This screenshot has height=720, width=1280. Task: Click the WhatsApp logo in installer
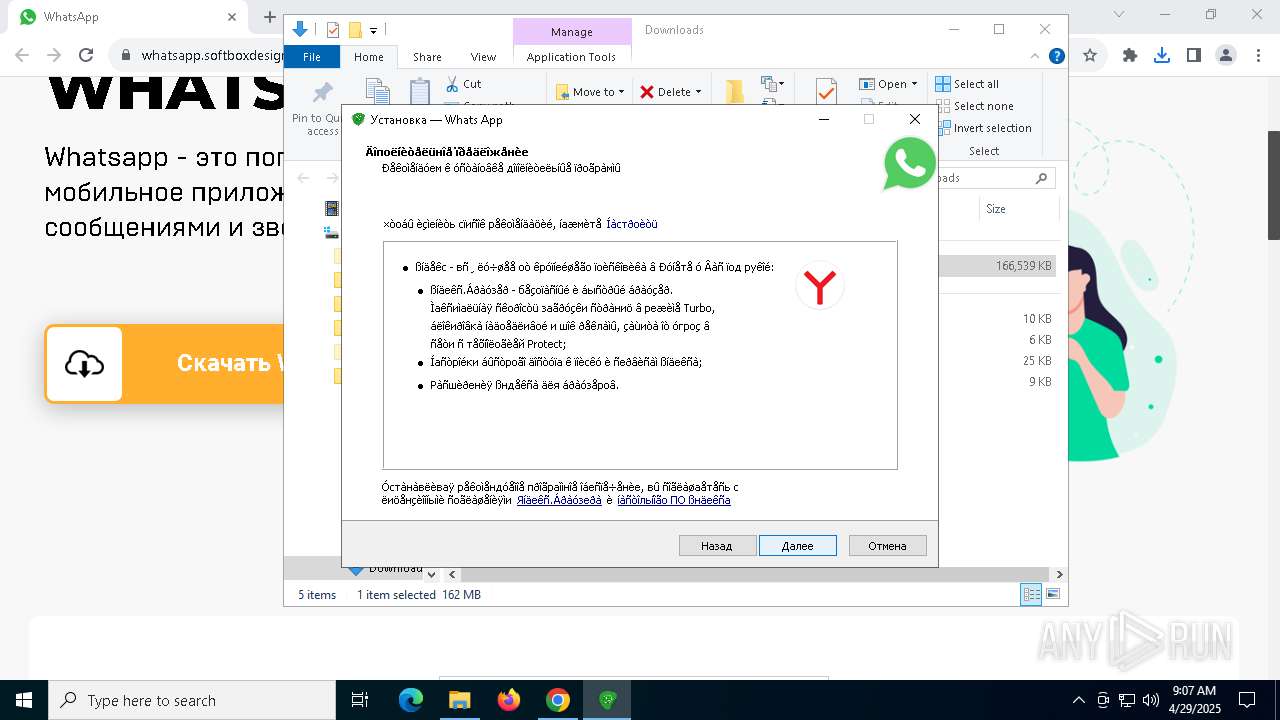click(x=909, y=163)
